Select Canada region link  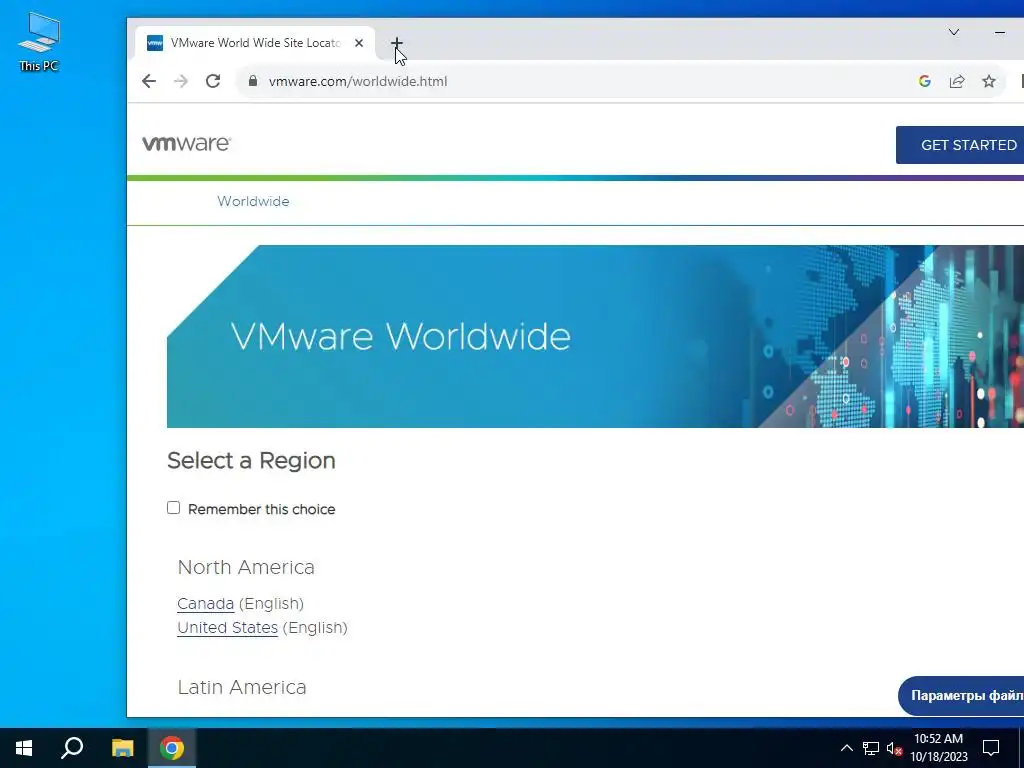[x=206, y=603]
